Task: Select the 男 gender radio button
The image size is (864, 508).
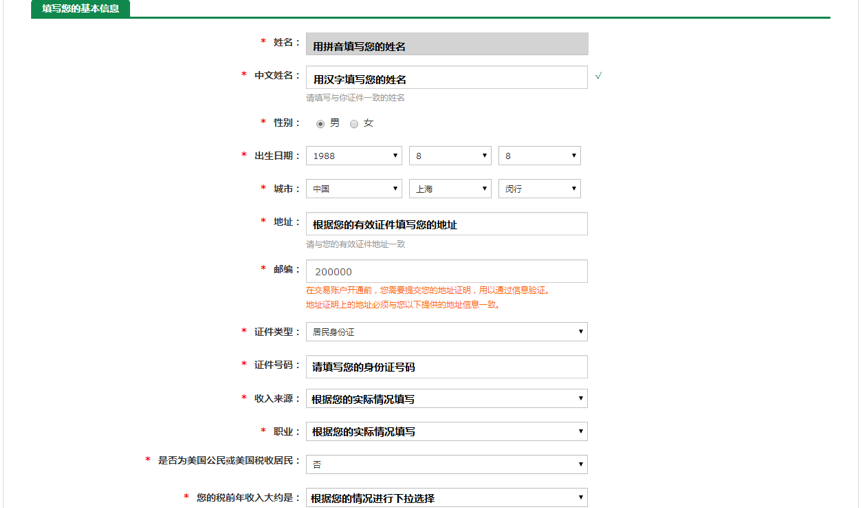Action: (x=320, y=124)
